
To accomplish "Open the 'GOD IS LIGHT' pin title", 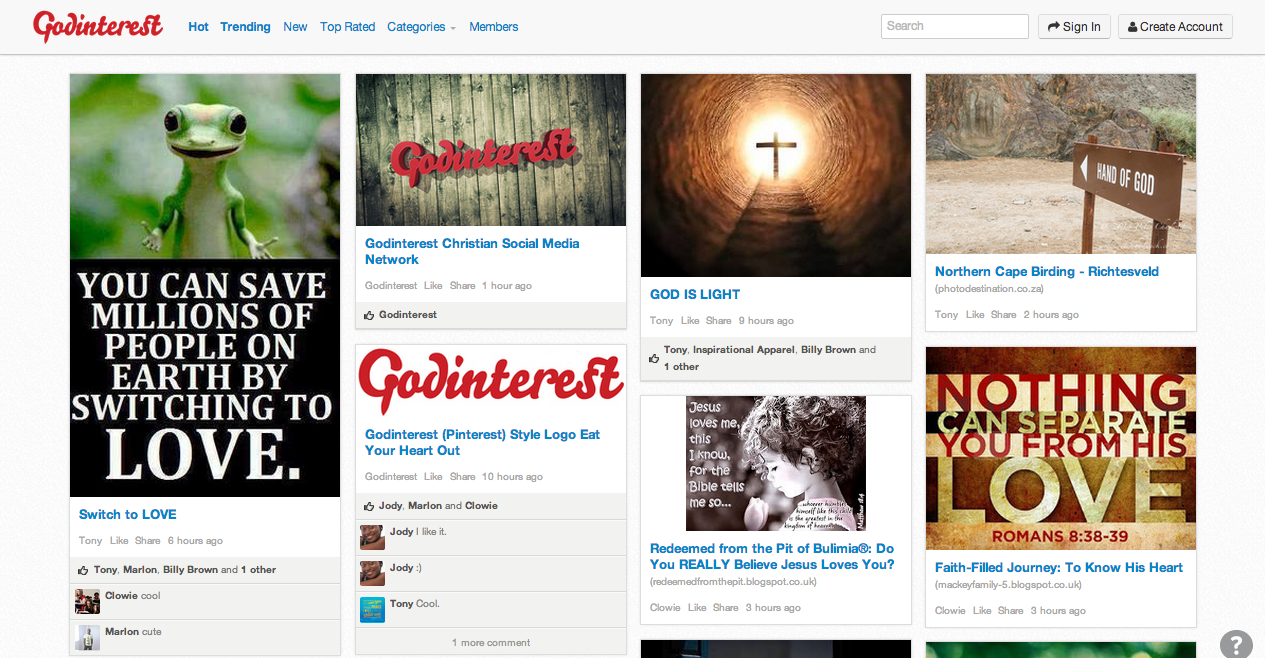I will tap(695, 295).
